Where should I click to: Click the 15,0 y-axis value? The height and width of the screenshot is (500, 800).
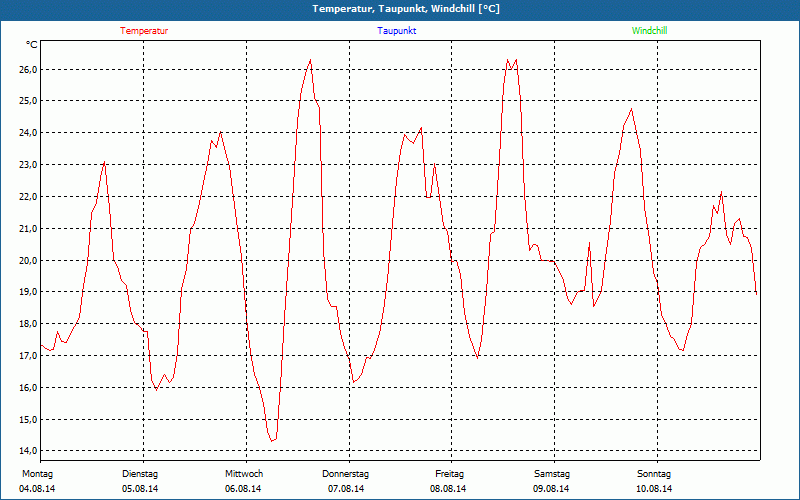click(x=30, y=419)
